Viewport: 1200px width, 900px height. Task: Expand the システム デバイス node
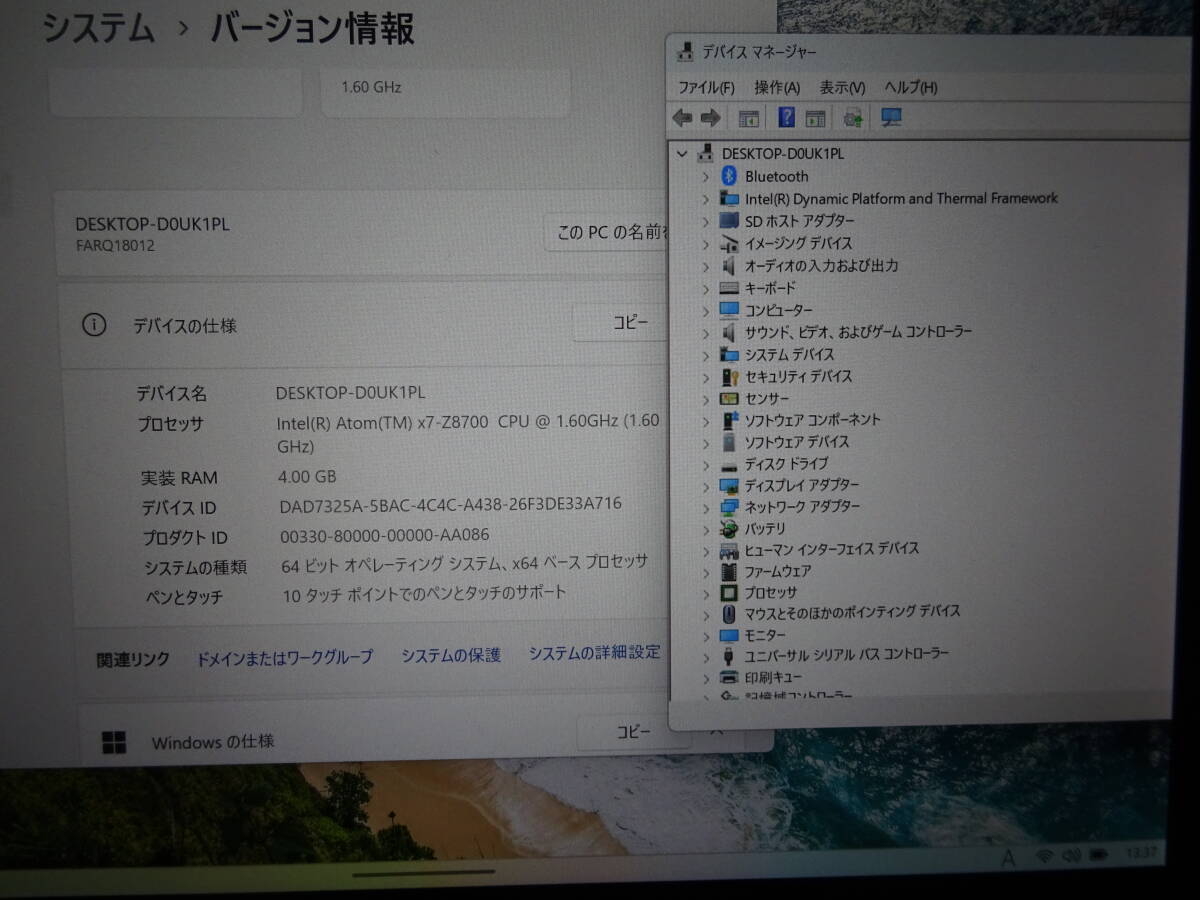[705, 355]
